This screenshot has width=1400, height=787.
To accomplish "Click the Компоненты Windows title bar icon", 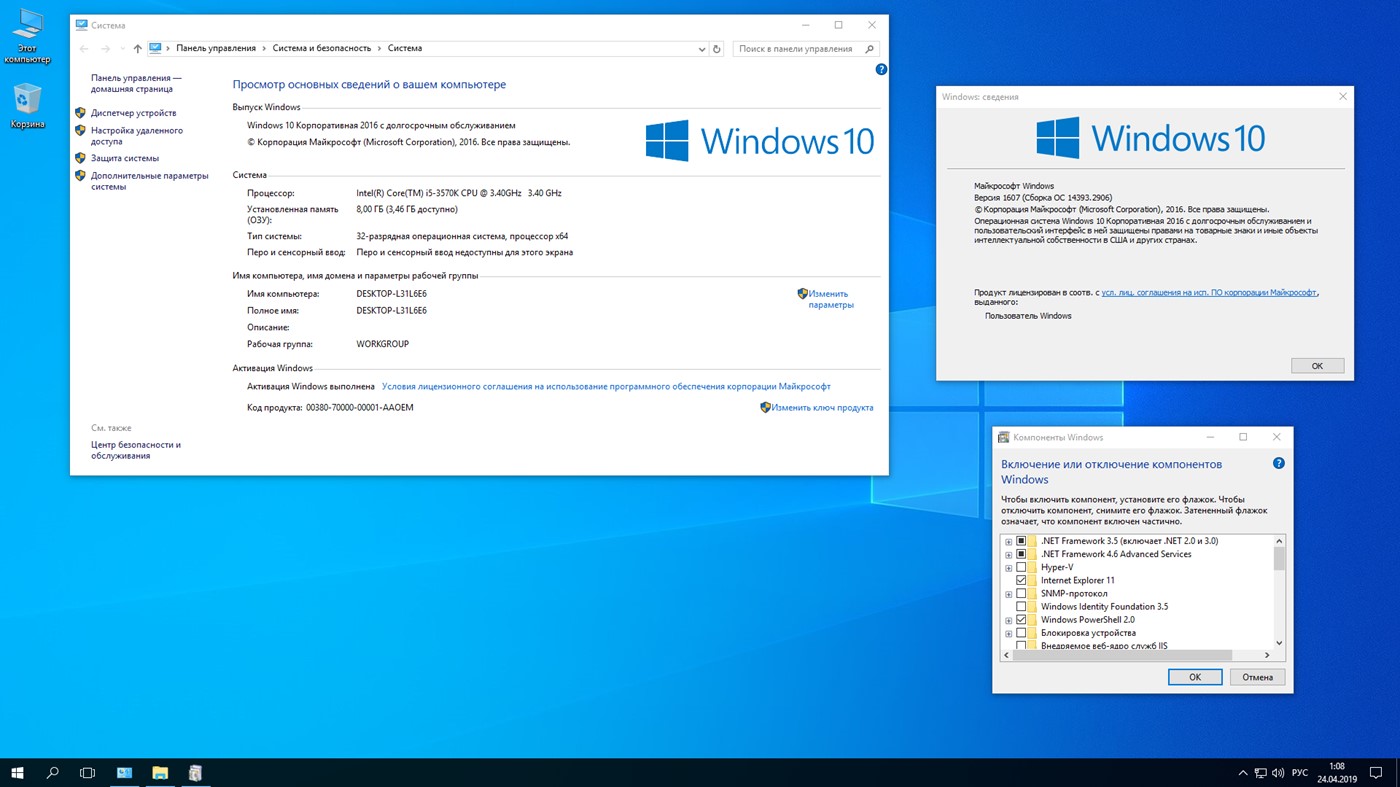I will pyautogui.click(x=1004, y=437).
